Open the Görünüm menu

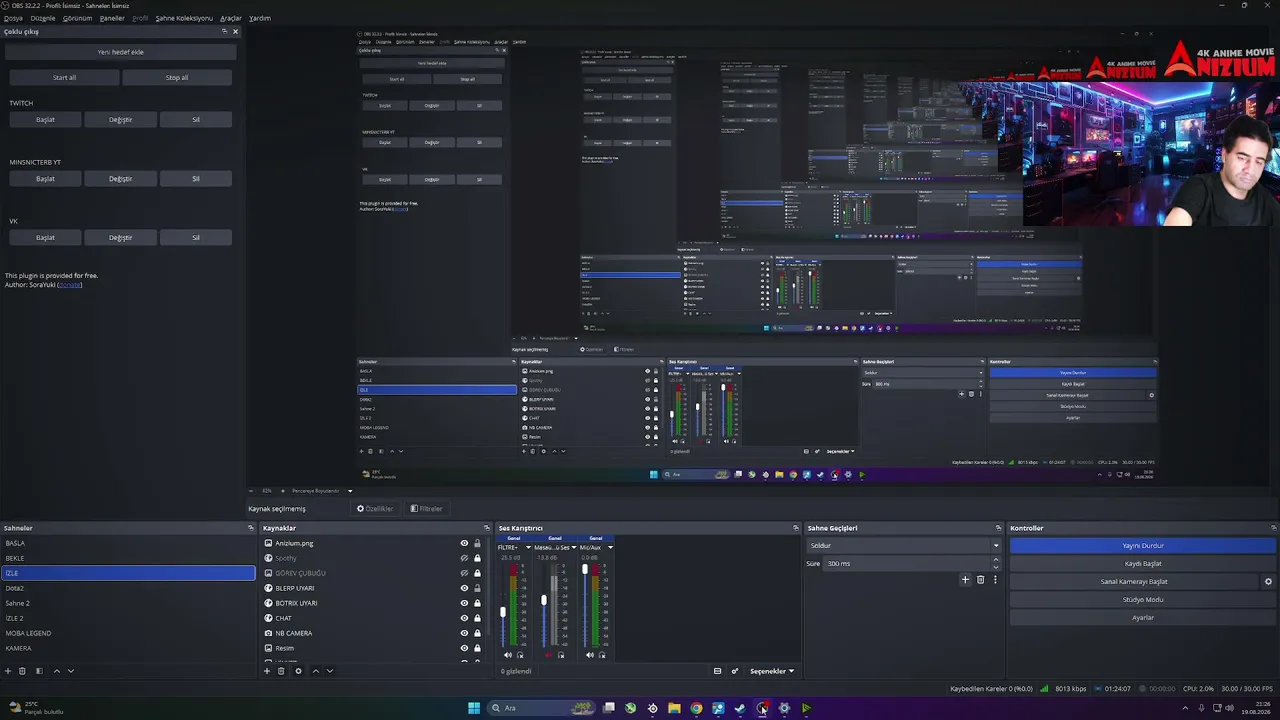[x=77, y=18]
